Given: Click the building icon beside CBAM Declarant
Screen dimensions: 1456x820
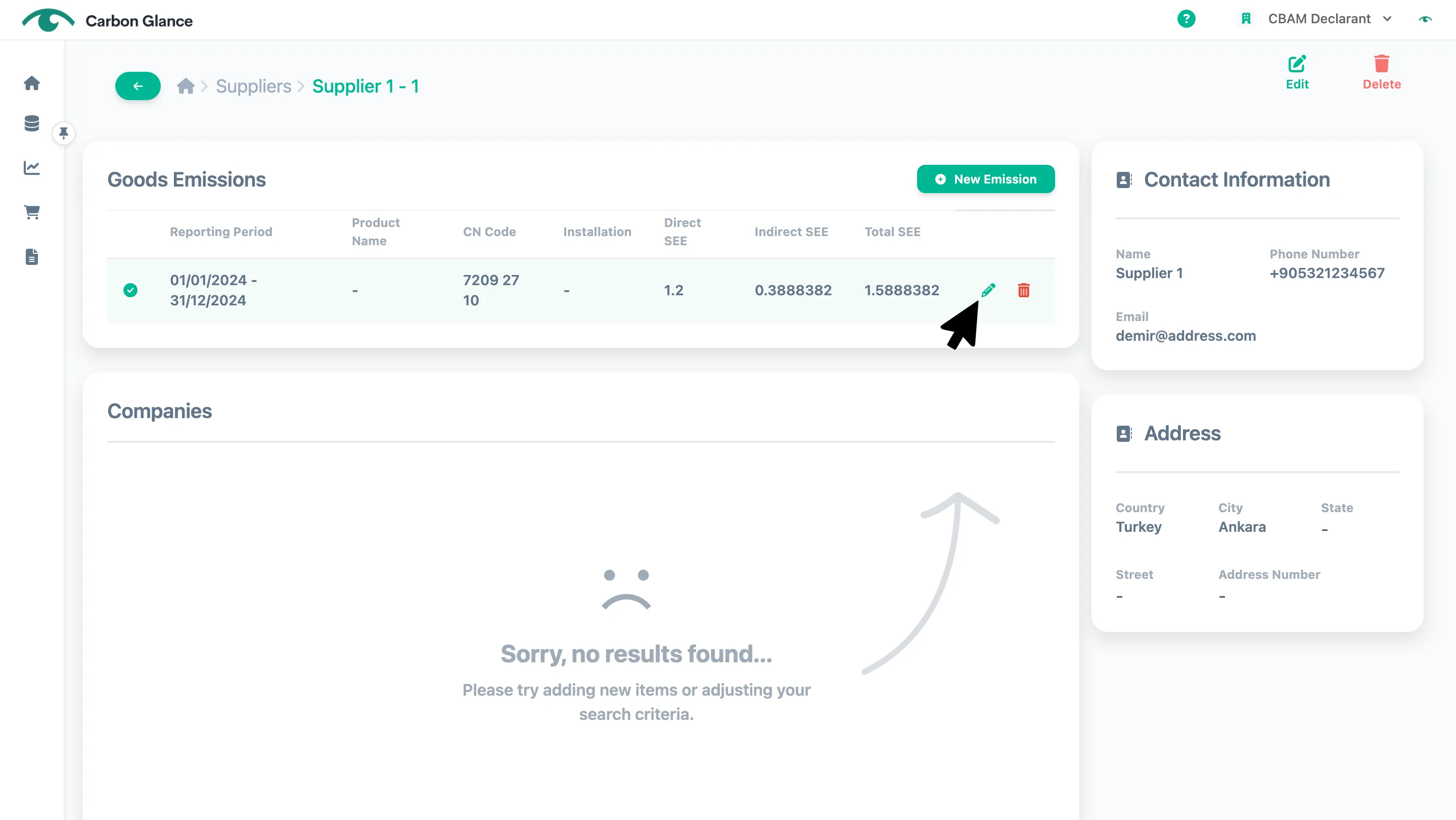Looking at the screenshot, I should 1246,19.
